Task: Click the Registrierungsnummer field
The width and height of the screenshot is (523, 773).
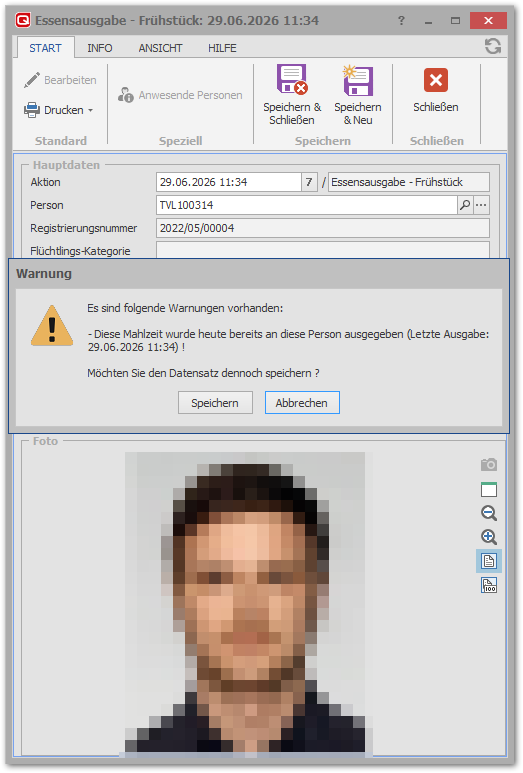Action: (x=323, y=228)
